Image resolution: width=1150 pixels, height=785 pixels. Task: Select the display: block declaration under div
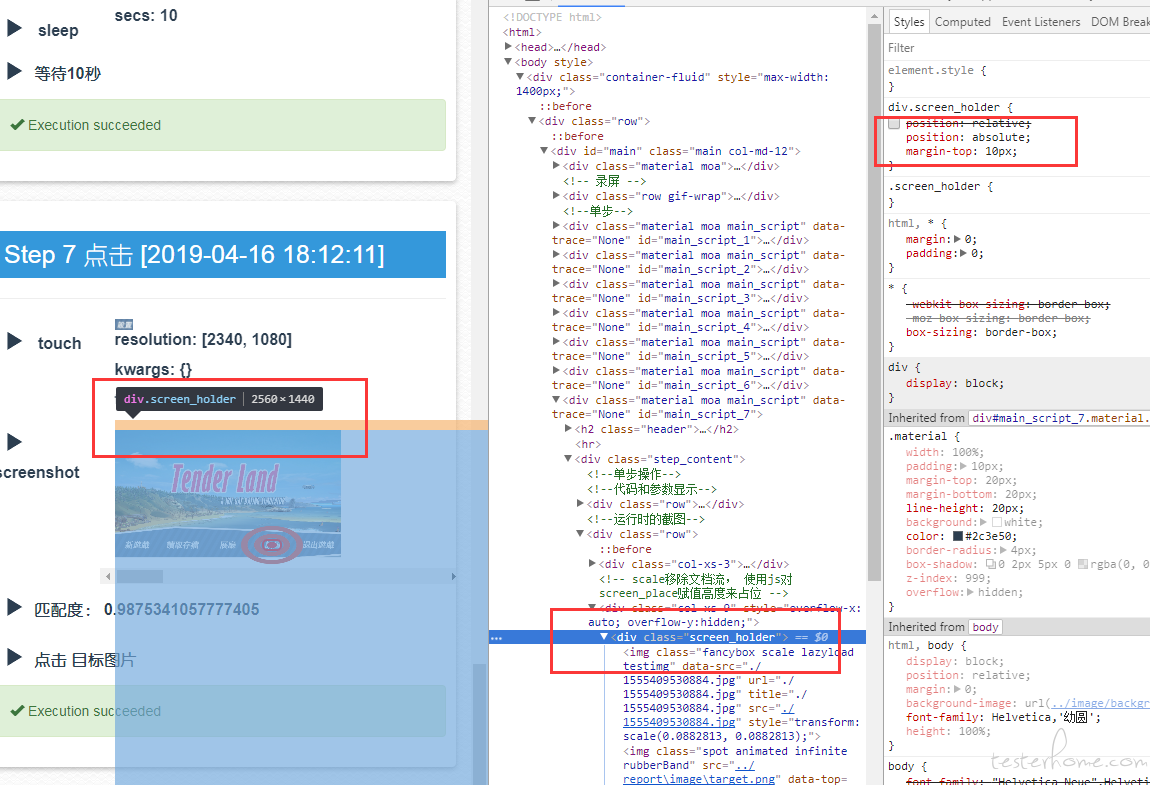click(x=954, y=383)
